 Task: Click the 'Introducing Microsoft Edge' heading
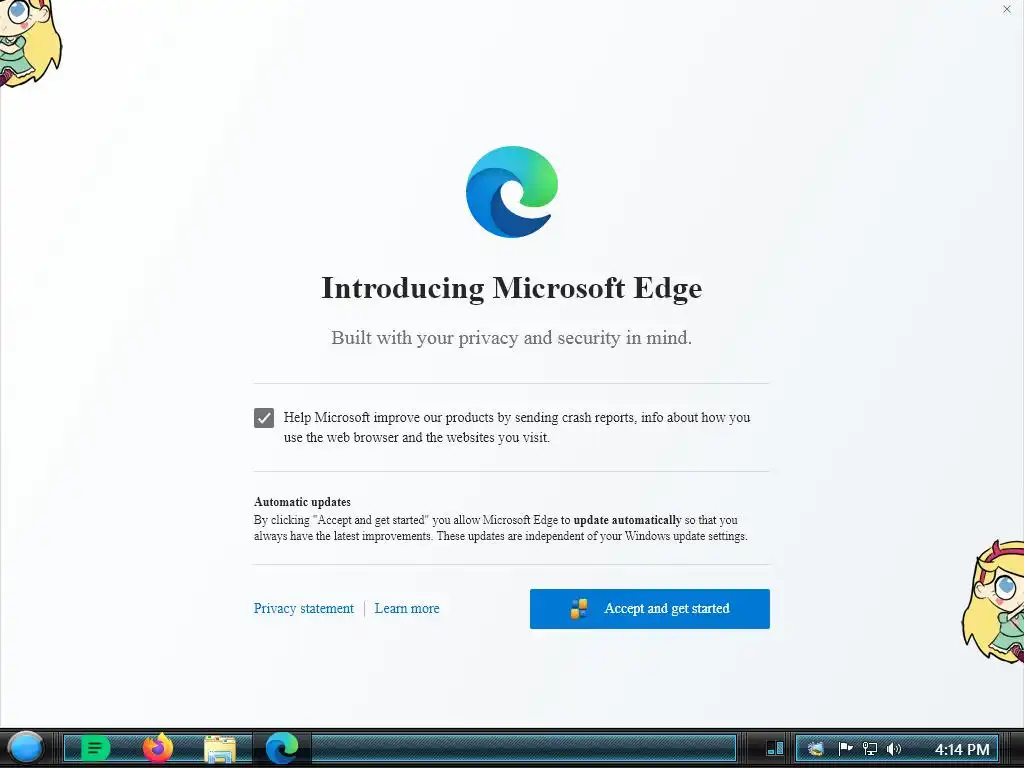point(512,289)
